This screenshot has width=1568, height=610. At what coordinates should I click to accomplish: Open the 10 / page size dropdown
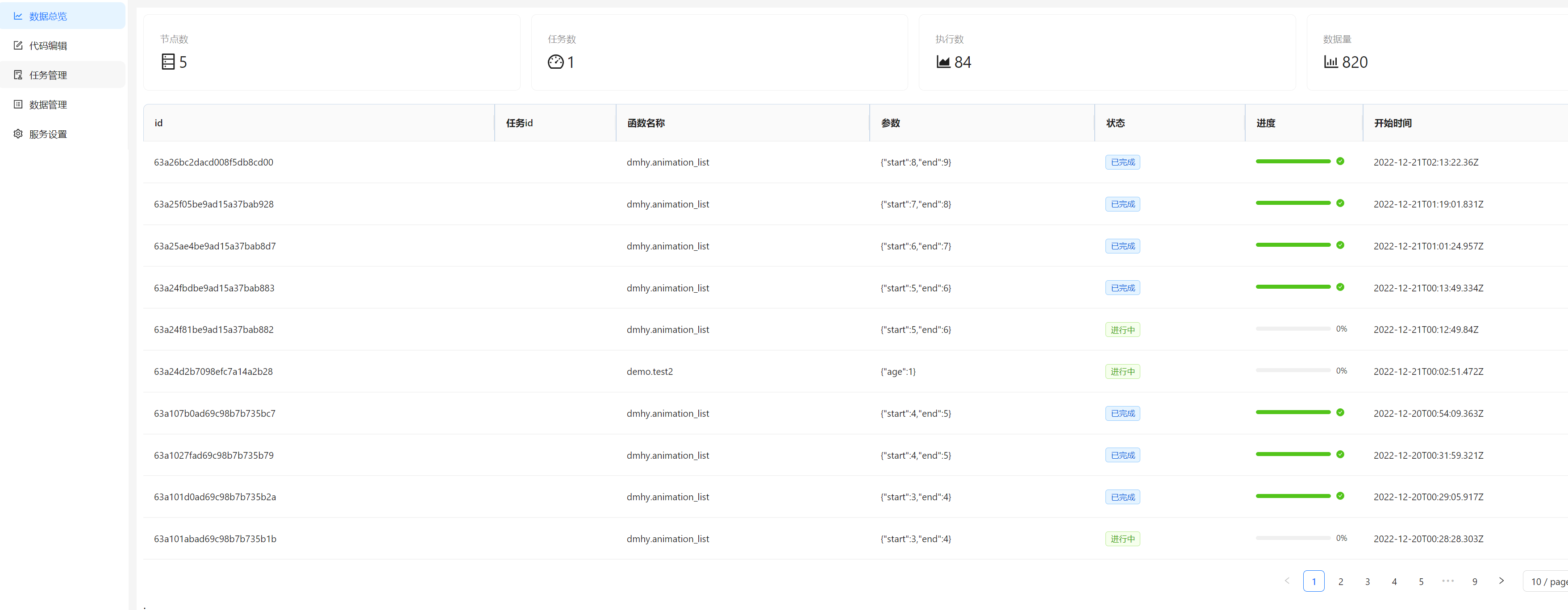coord(1548,581)
